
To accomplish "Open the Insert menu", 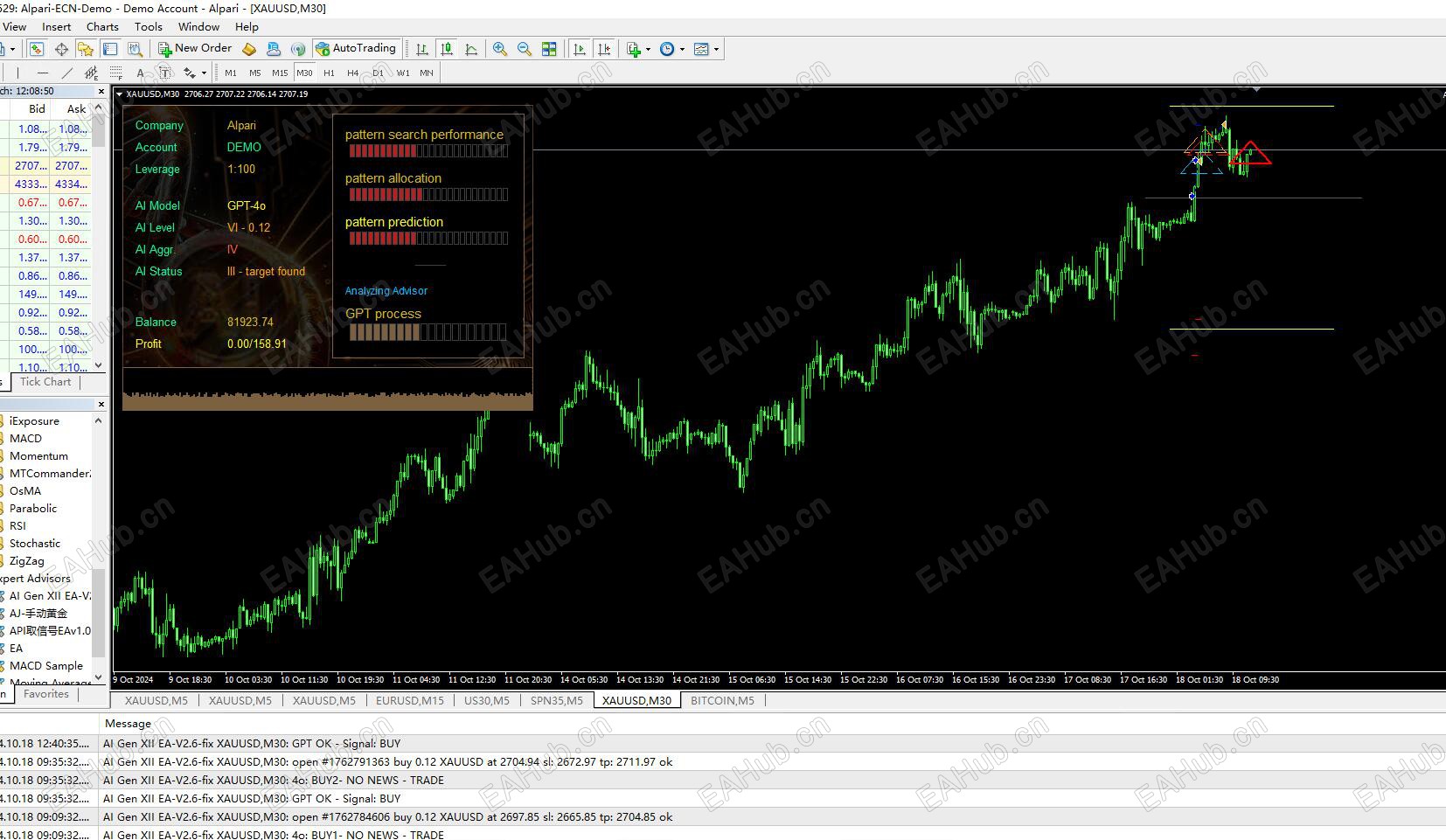I will (x=57, y=26).
